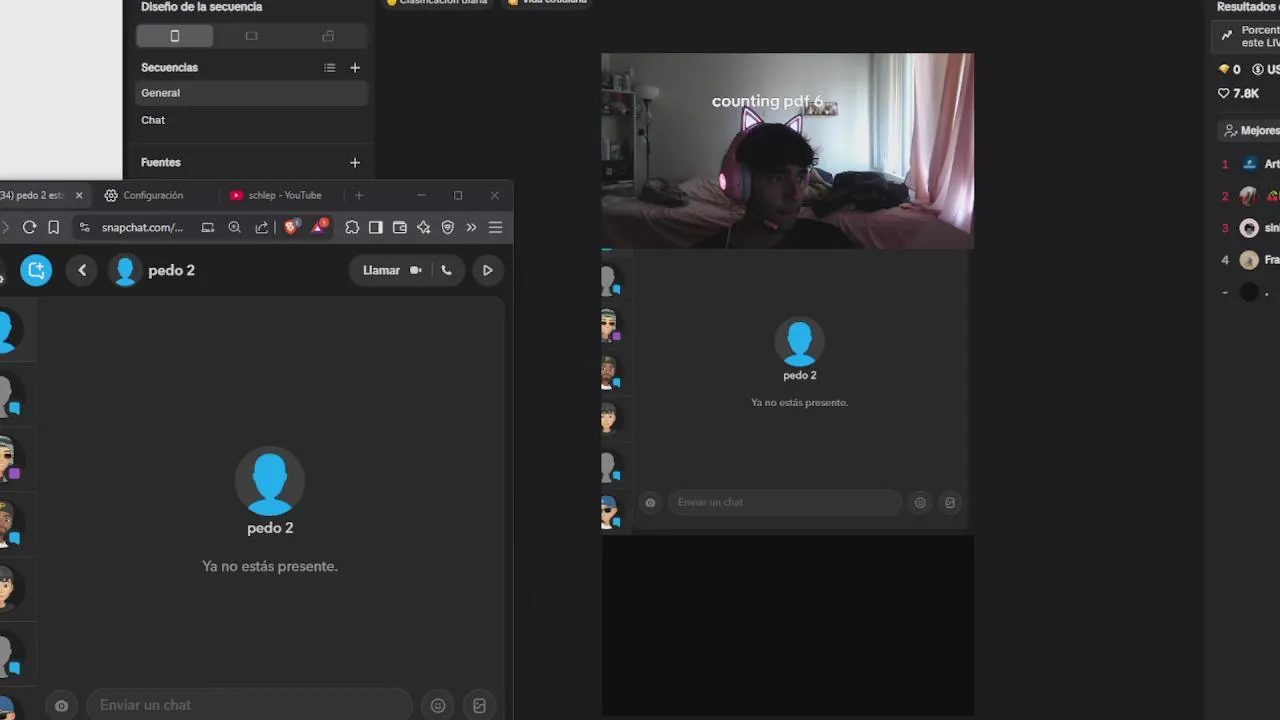
Task: Attach an image using the gallery icon
Action: tap(480, 705)
